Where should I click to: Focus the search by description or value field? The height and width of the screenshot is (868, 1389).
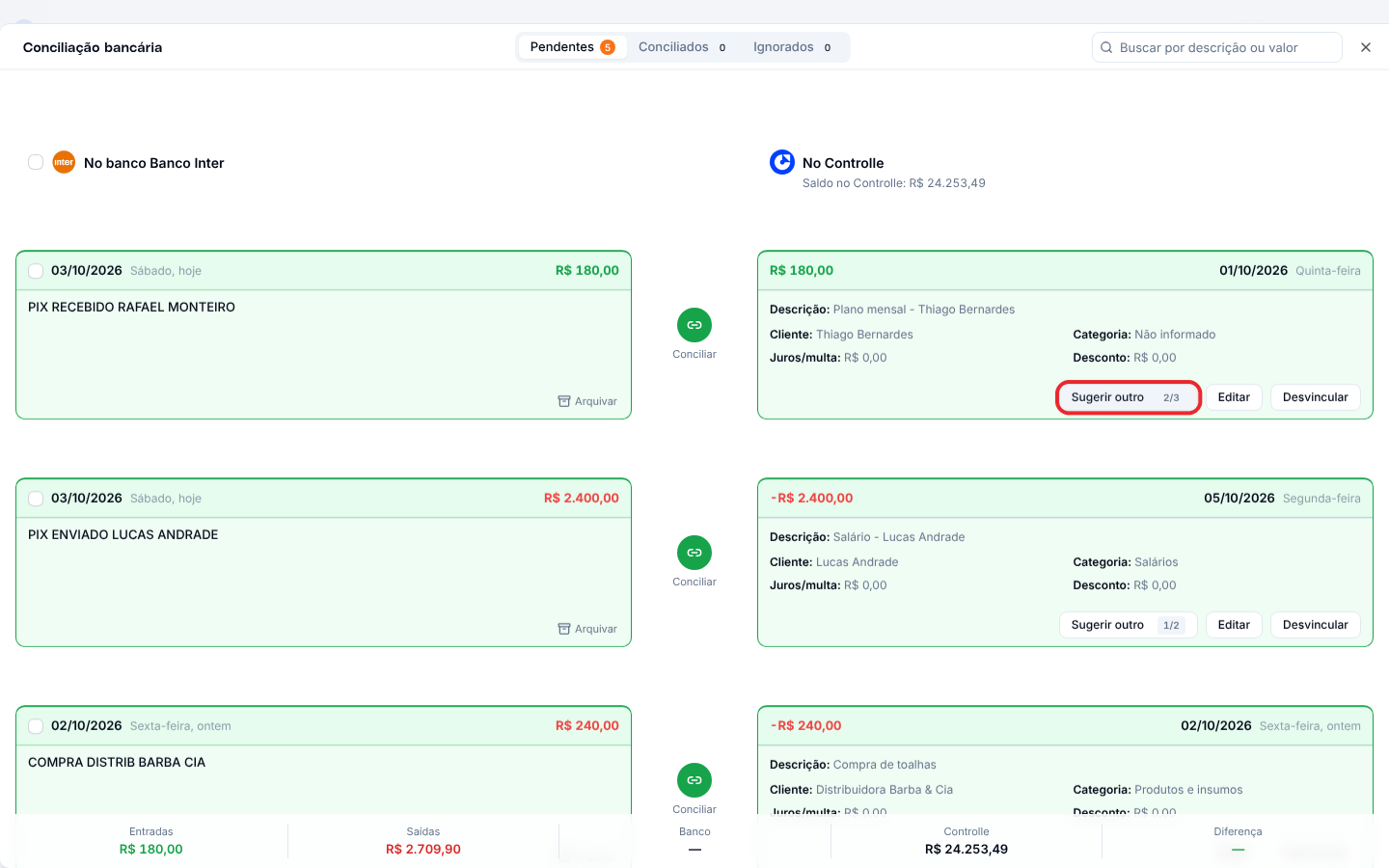1217,47
